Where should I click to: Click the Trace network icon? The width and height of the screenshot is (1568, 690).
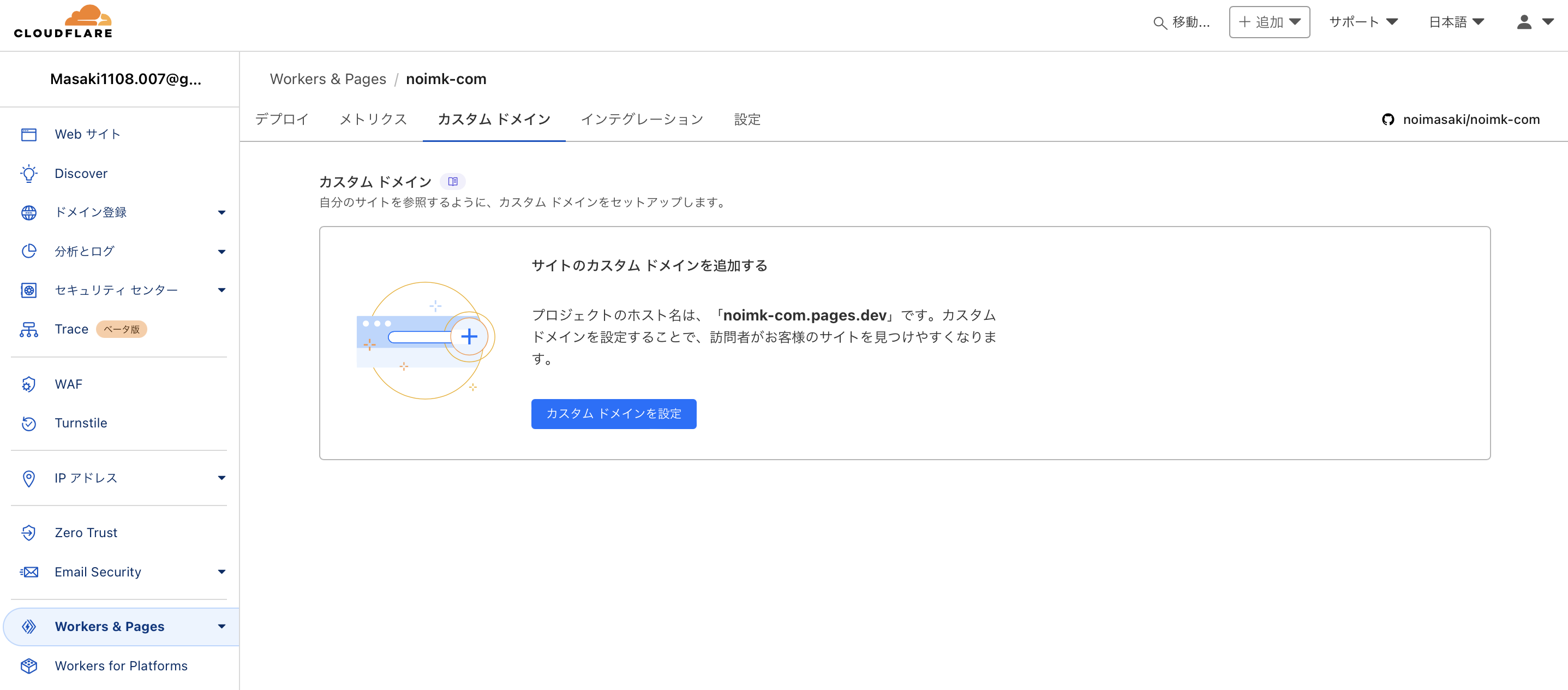(28, 329)
